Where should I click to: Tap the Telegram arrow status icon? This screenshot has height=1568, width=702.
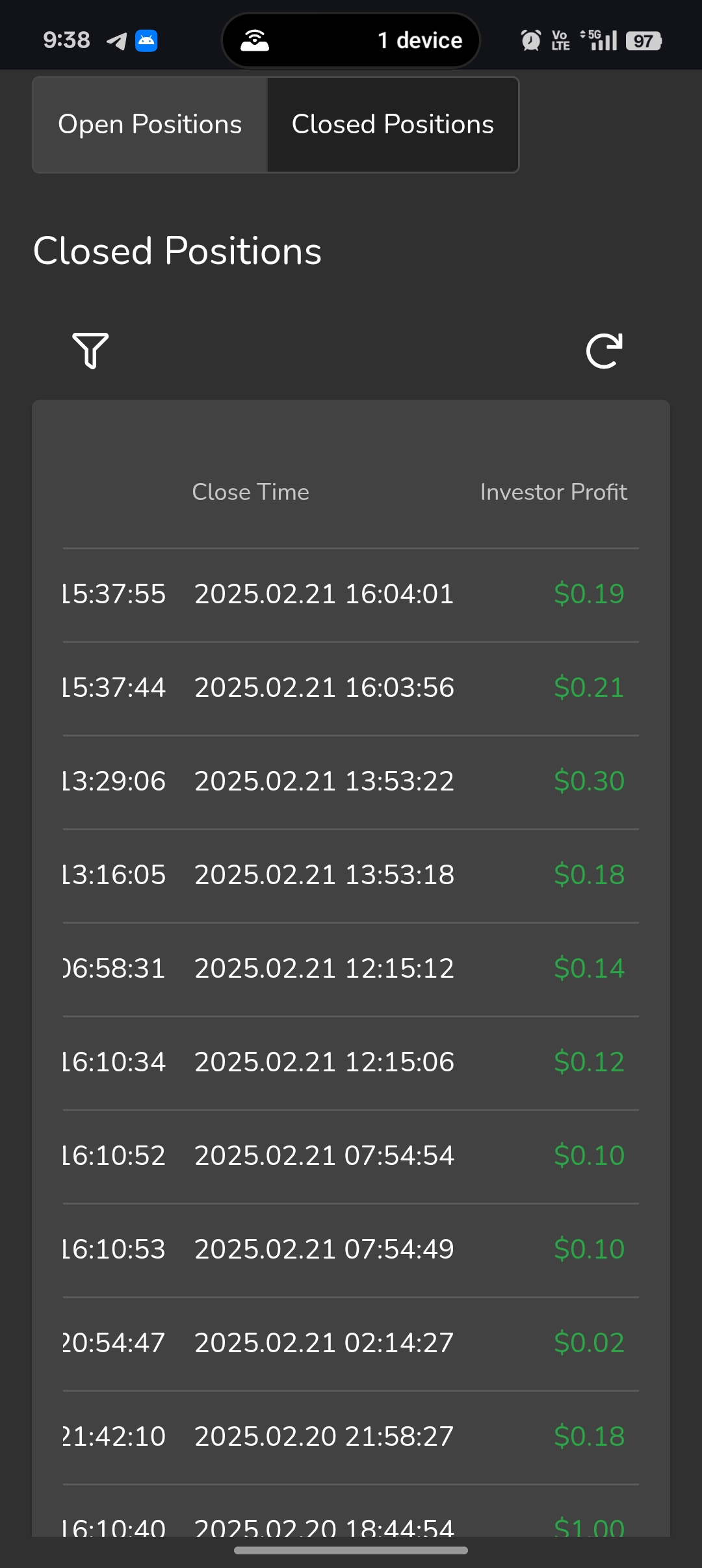click(x=116, y=41)
